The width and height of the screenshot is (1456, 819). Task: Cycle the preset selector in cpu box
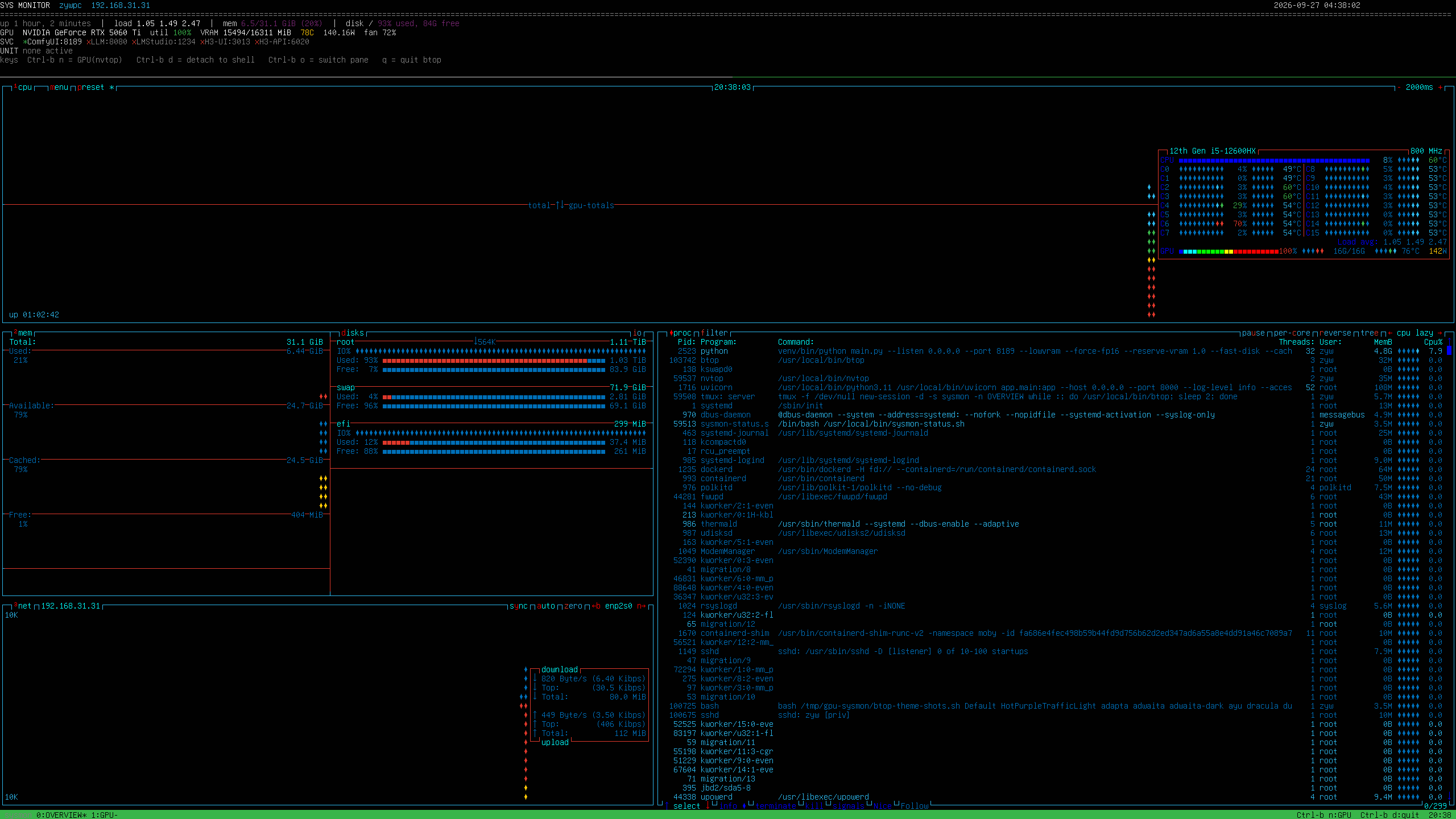(96, 87)
